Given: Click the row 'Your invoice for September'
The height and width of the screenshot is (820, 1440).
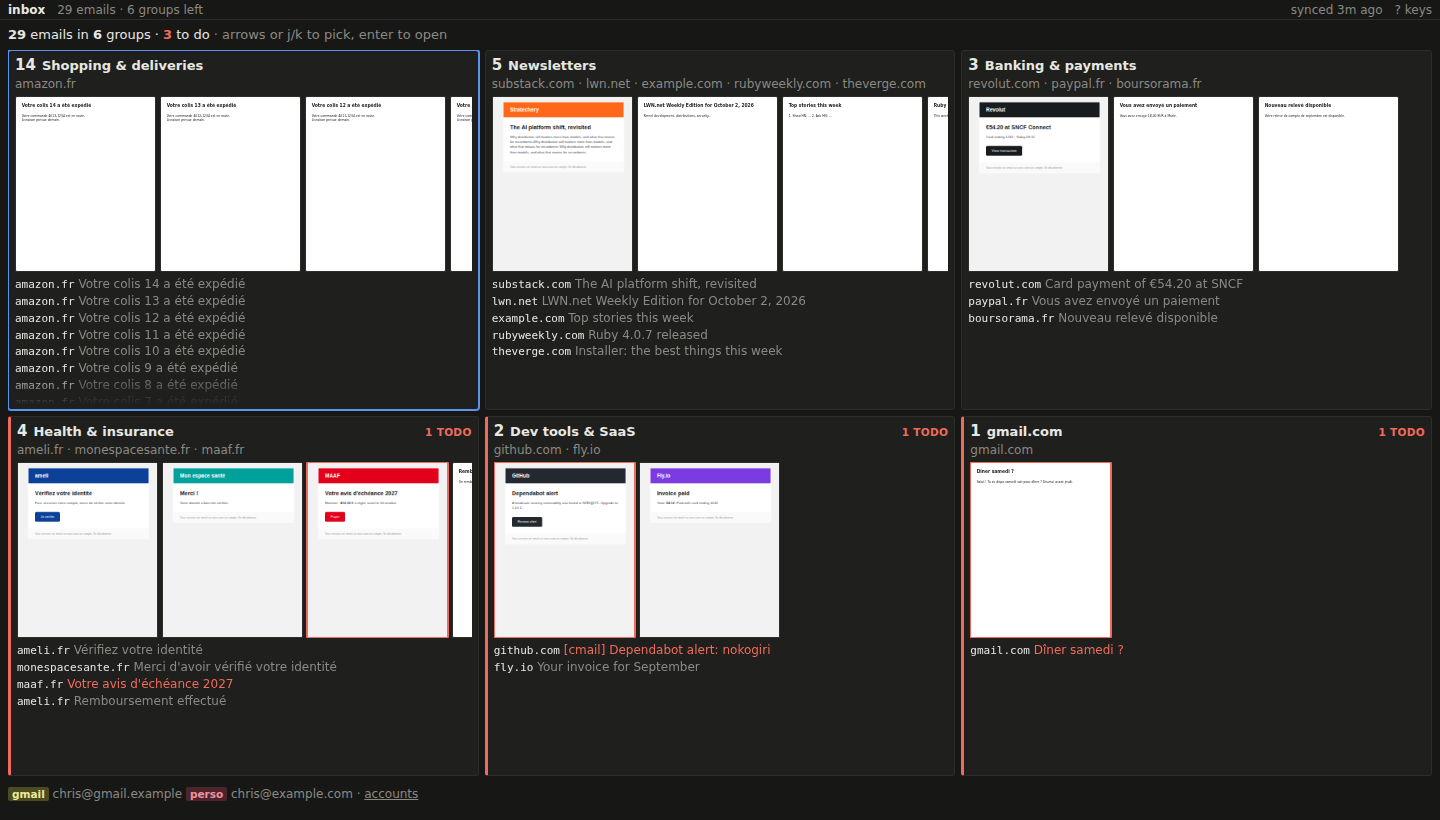Looking at the screenshot, I should click(x=721, y=667).
